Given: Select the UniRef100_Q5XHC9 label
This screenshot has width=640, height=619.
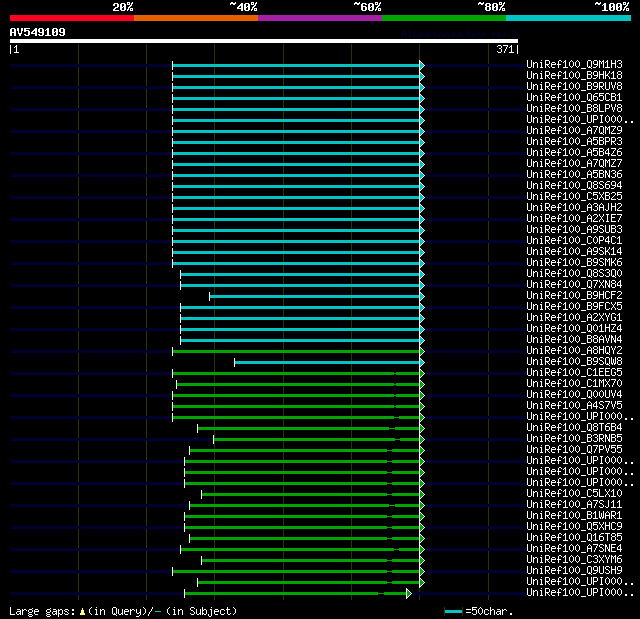Looking at the screenshot, I should [x=574, y=527].
